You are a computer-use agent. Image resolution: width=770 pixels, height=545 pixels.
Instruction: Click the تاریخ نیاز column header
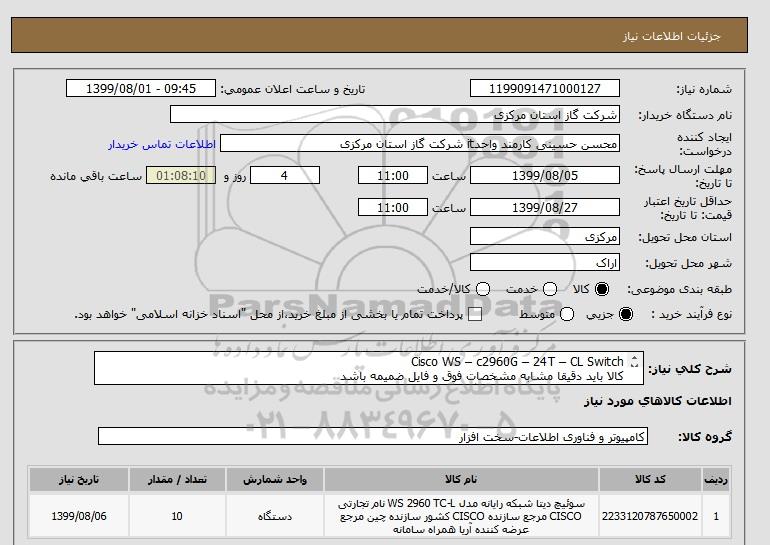(x=79, y=479)
